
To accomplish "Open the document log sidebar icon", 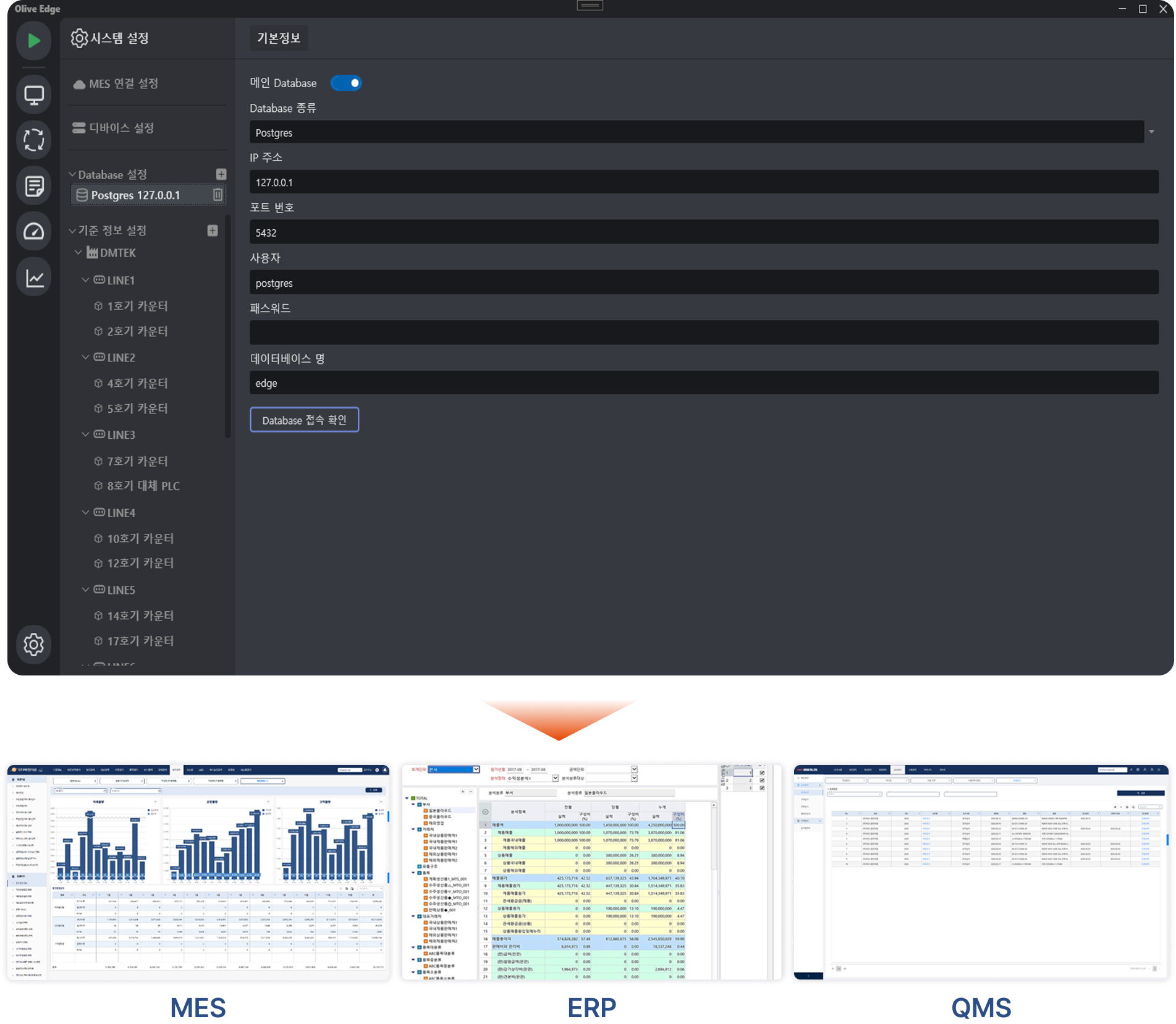I will [33, 186].
